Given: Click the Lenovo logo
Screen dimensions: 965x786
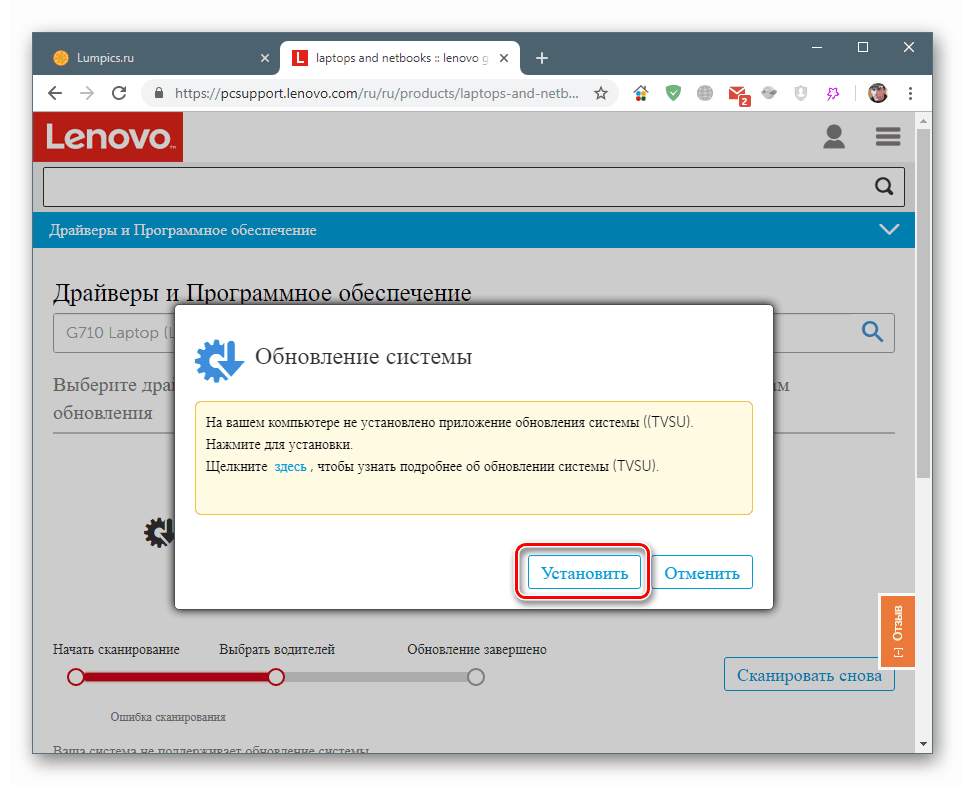Looking at the screenshot, I should [108, 137].
